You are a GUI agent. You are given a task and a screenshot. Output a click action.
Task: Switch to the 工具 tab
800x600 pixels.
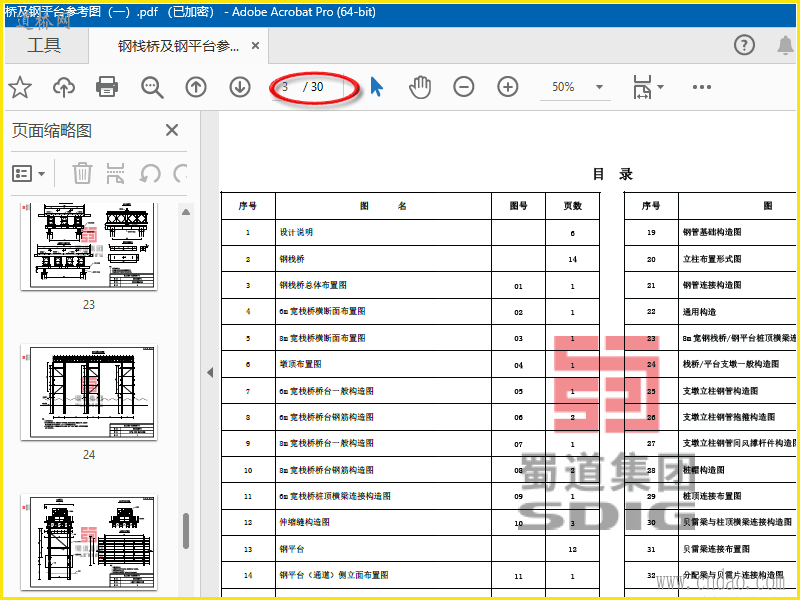point(44,45)
